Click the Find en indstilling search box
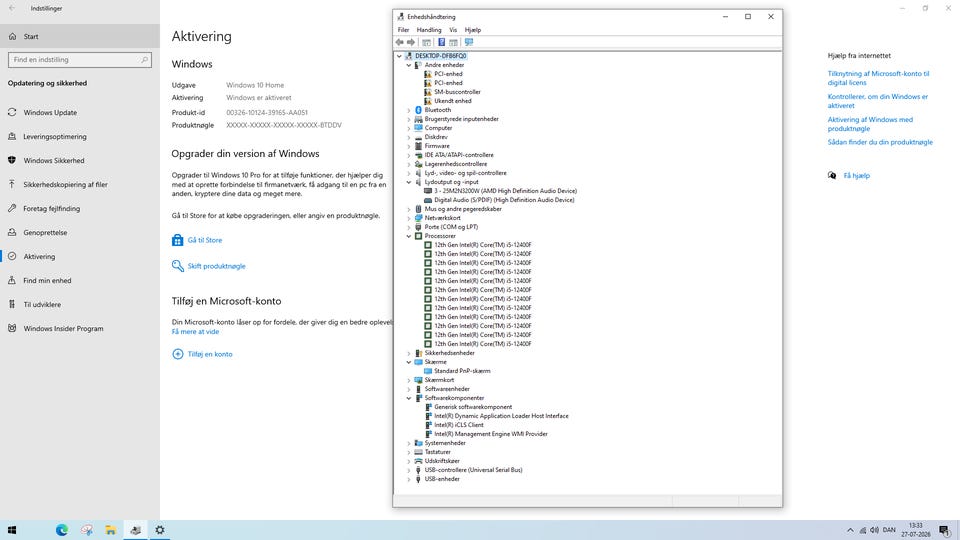The width and height of the screenshot is (960, 540). 80,60
